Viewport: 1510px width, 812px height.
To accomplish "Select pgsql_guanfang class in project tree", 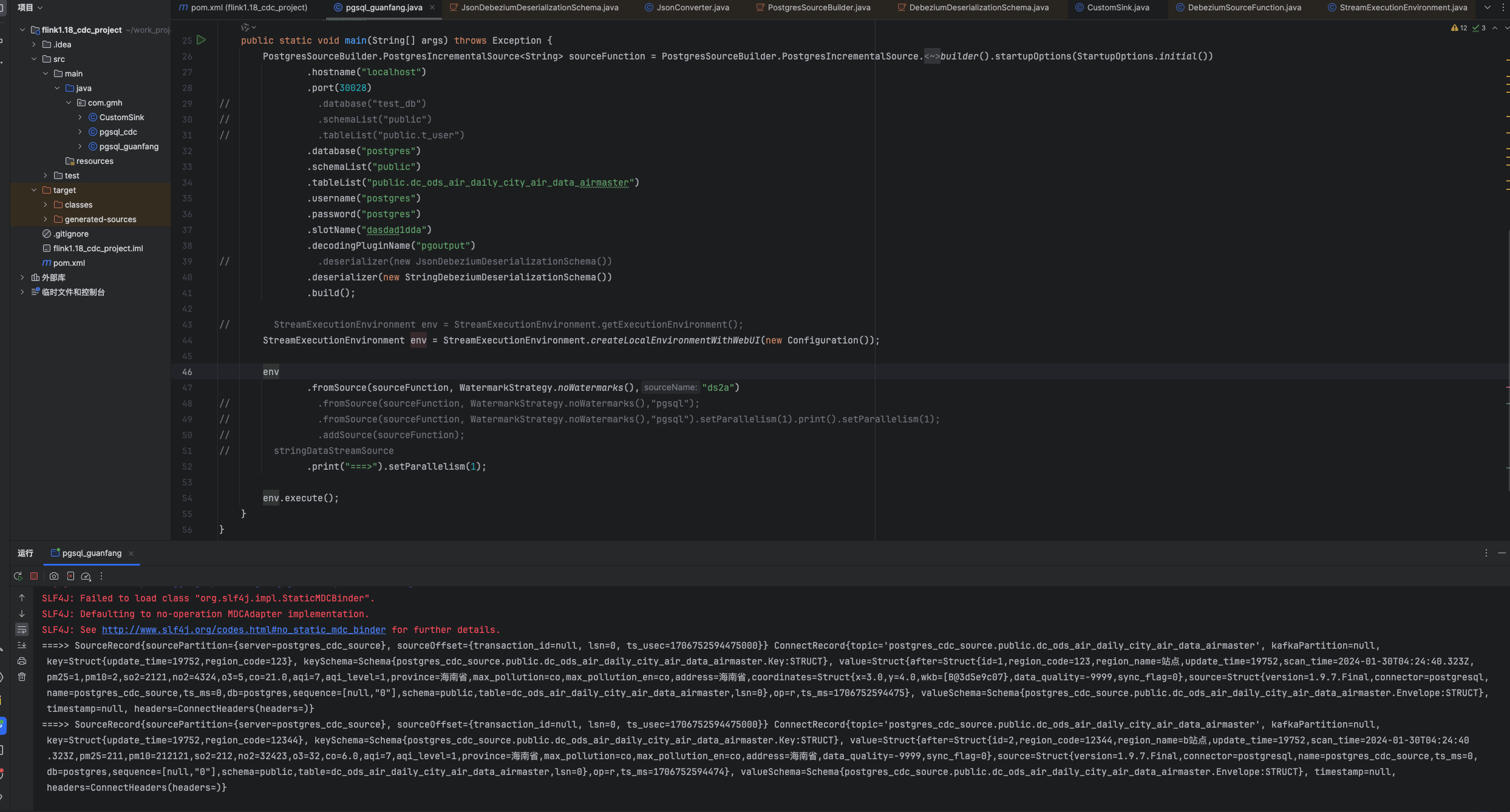I will tap(123, 146).
